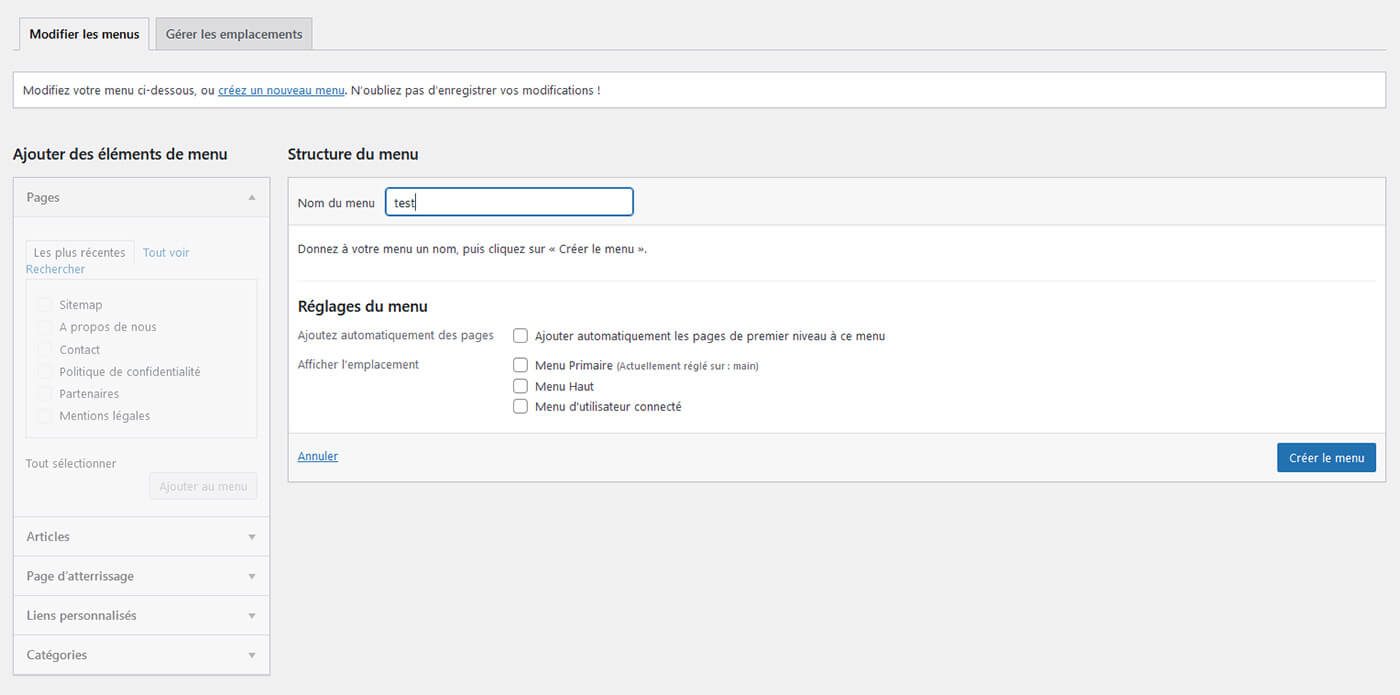Viewport: 1400px width, 695px height.
Task: Select the Partenaires page checkbox
Action: pyautogui.click(x=44, y=394)
